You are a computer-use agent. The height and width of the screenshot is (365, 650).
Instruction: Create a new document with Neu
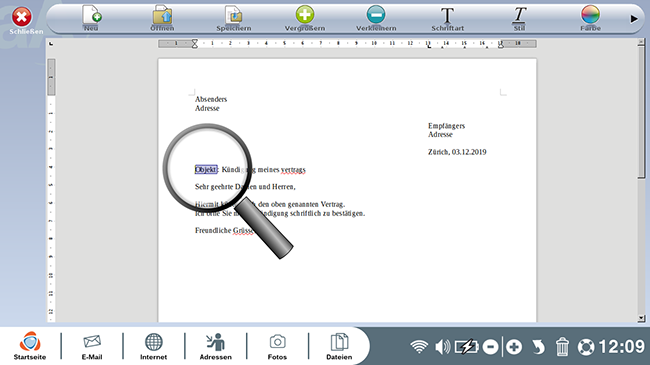tap(92, 18)
